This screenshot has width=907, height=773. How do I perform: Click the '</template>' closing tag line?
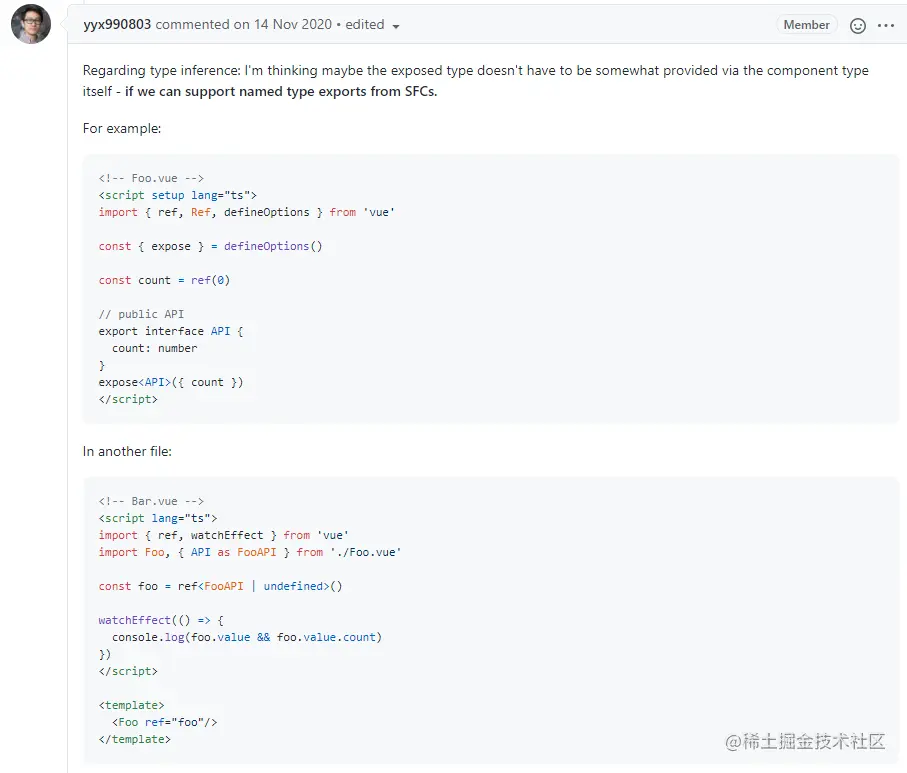click(135, 739)
